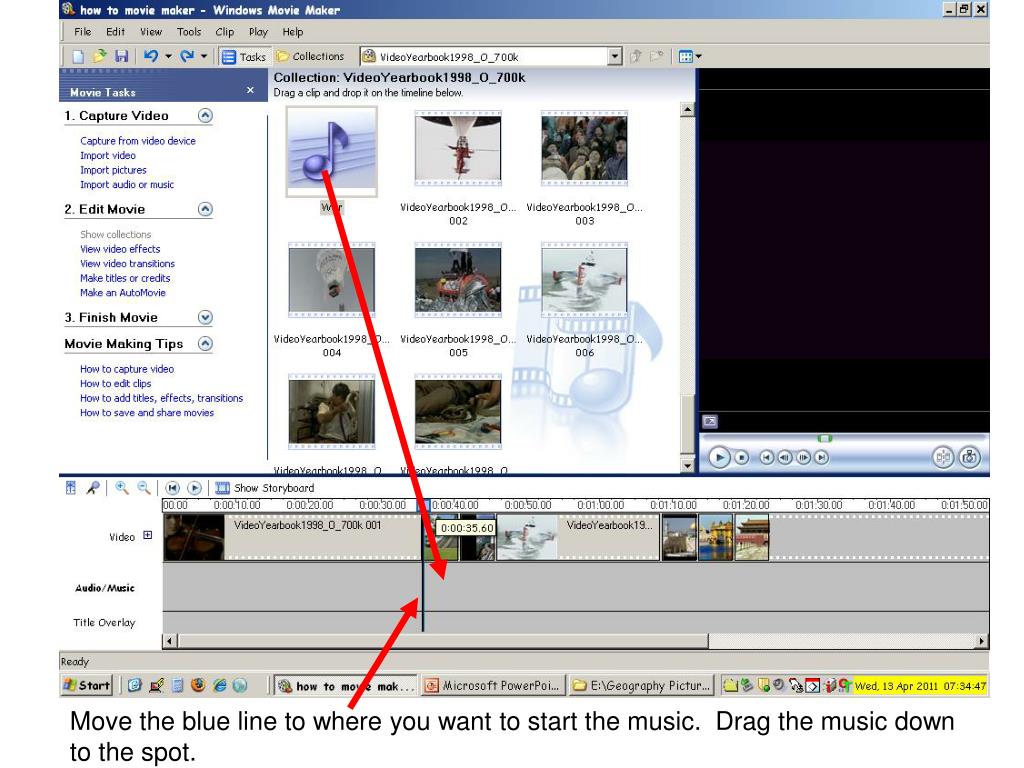The height and width of the screenshot is (768, 1024).
Task: Open the Help menu
Action: tap(293, 31)
